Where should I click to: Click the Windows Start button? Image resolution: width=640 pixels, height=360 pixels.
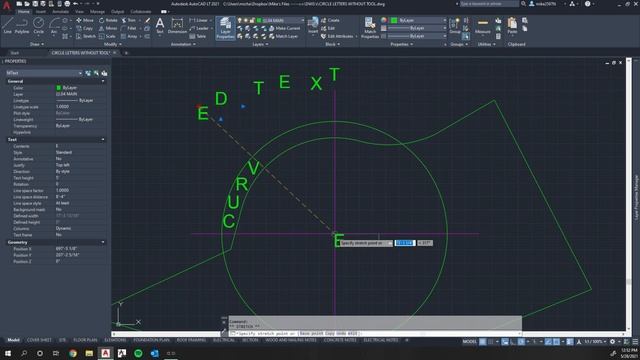point(7,353)
